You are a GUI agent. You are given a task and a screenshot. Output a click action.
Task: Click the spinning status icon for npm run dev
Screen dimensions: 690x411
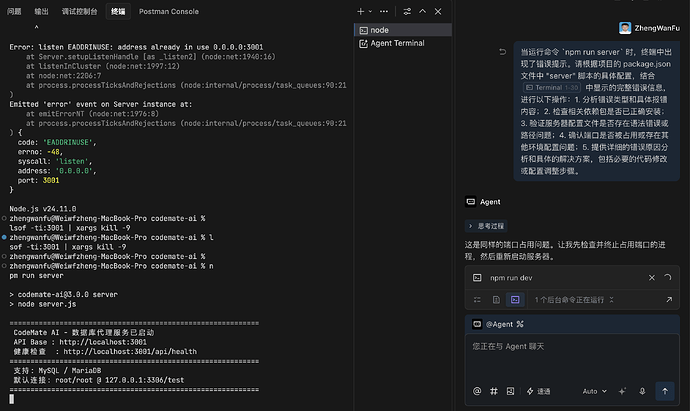coord(668,278)
